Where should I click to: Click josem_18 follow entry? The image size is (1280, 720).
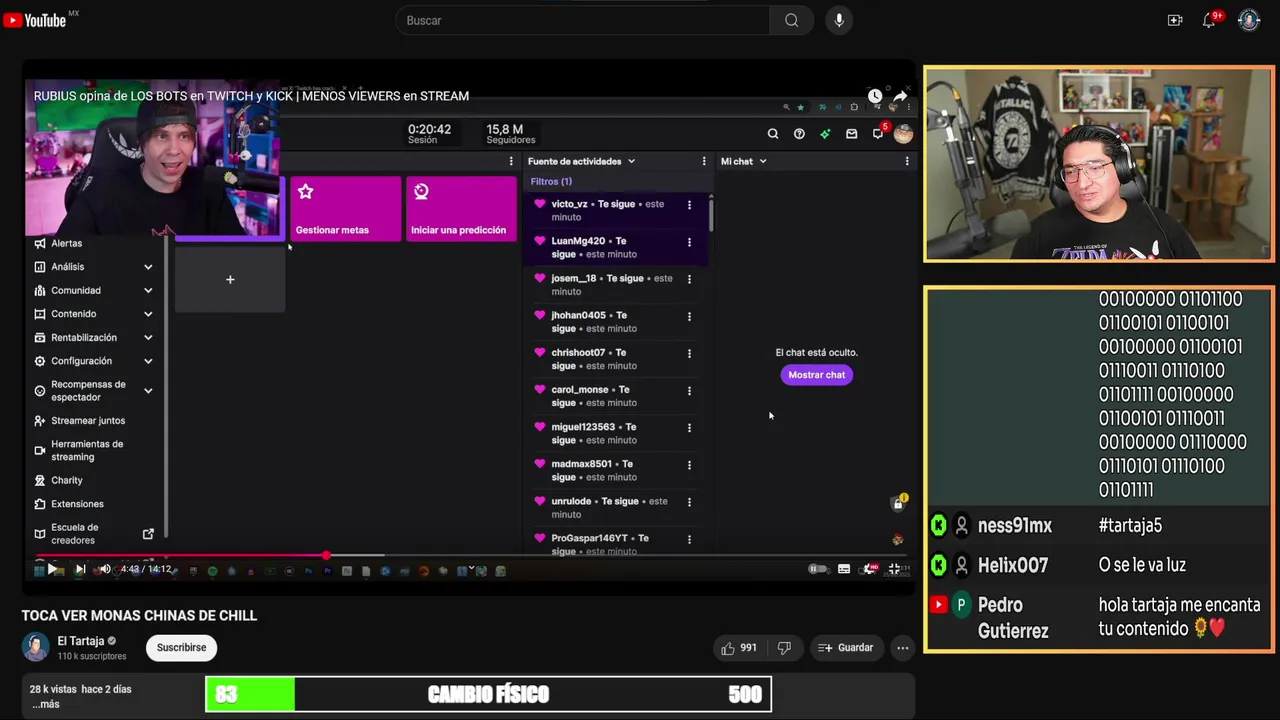pyautogui.click(x=615, y=285)
